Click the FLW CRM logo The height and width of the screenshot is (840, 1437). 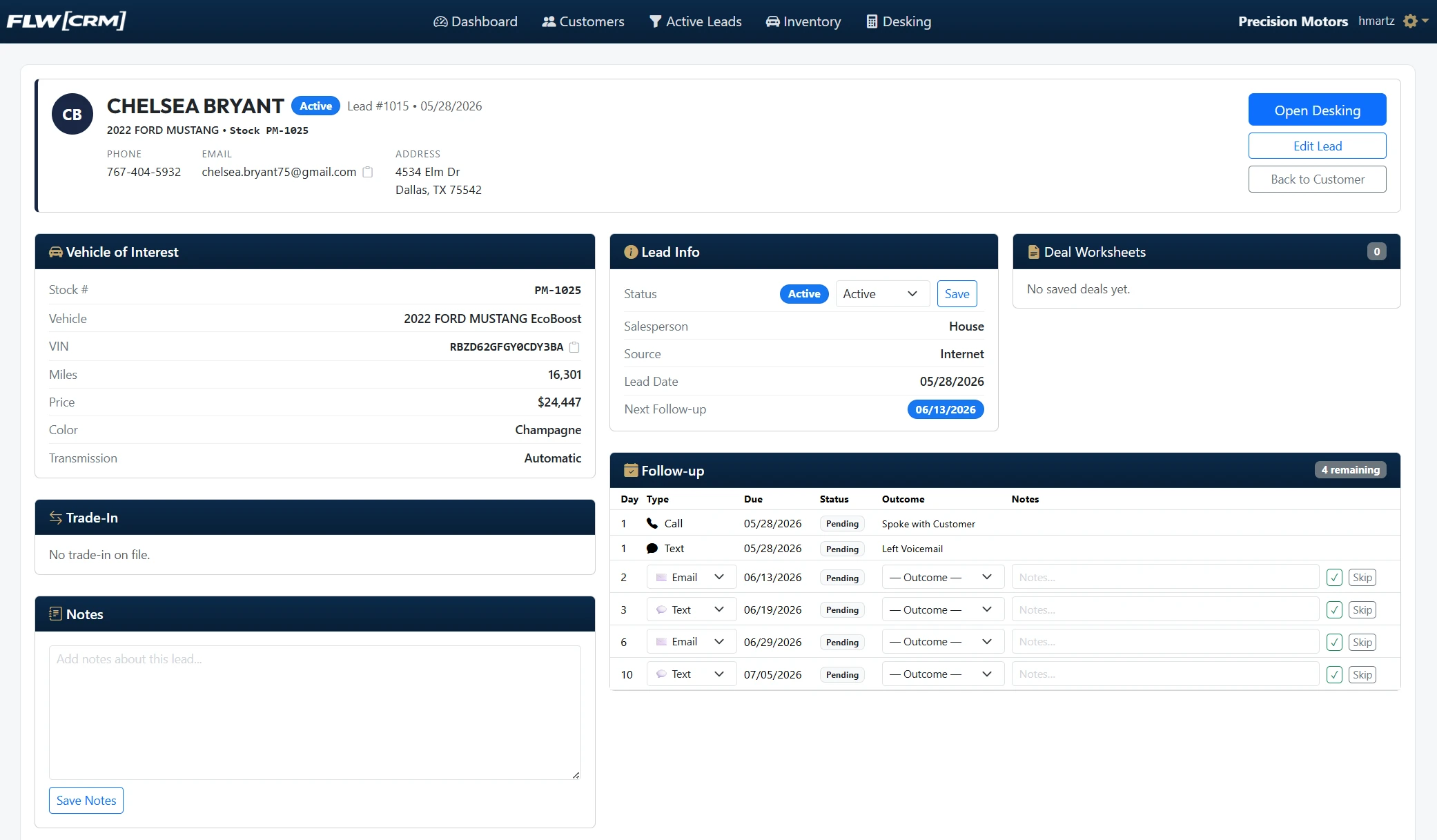click(x=66, y=21)
